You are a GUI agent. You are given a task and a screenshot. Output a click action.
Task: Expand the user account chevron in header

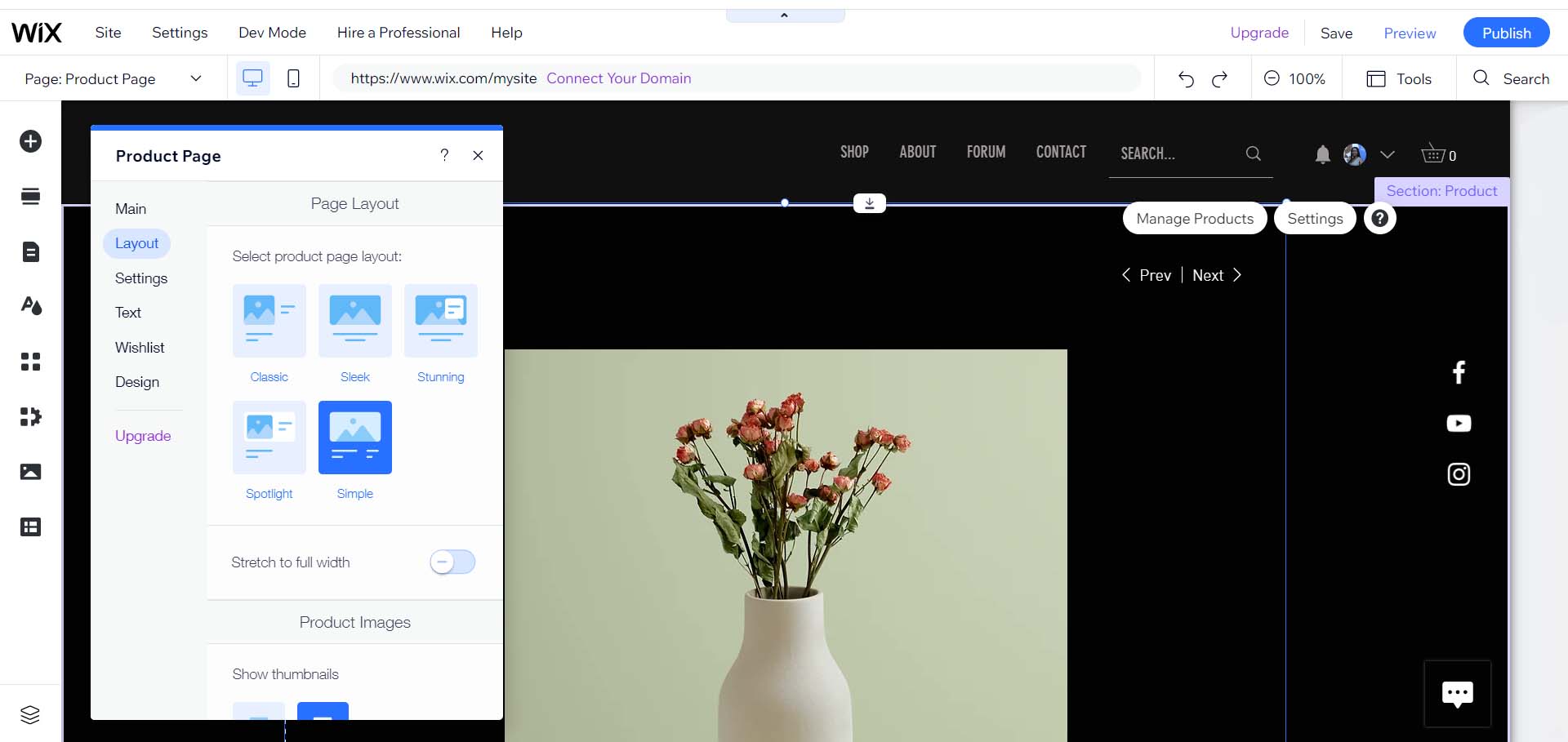point(1388,153)
